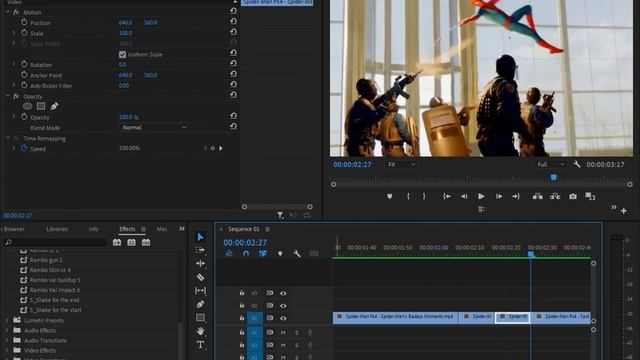Toggle insert sequences as nests
Viewport: 640px width, 360px height.
[x=229, y=253]
